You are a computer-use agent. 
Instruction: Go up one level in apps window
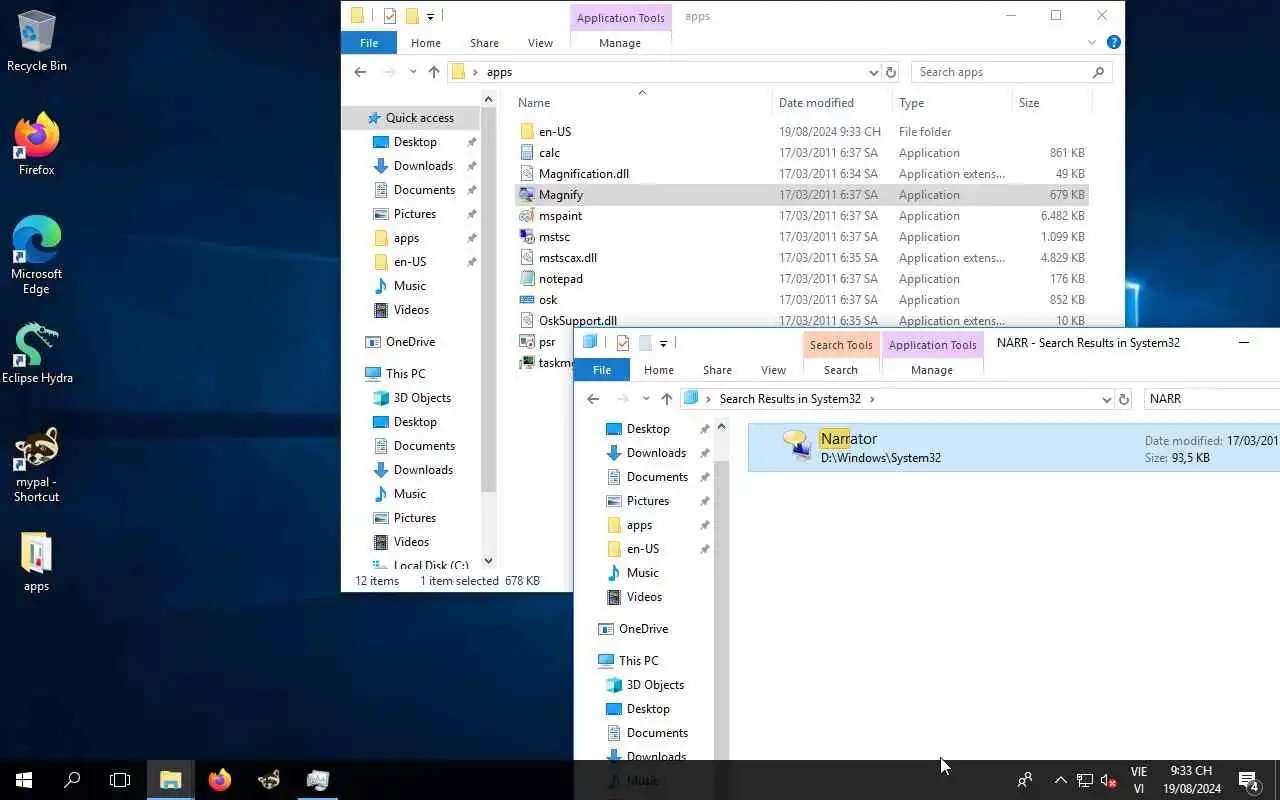tap(433, 72)
